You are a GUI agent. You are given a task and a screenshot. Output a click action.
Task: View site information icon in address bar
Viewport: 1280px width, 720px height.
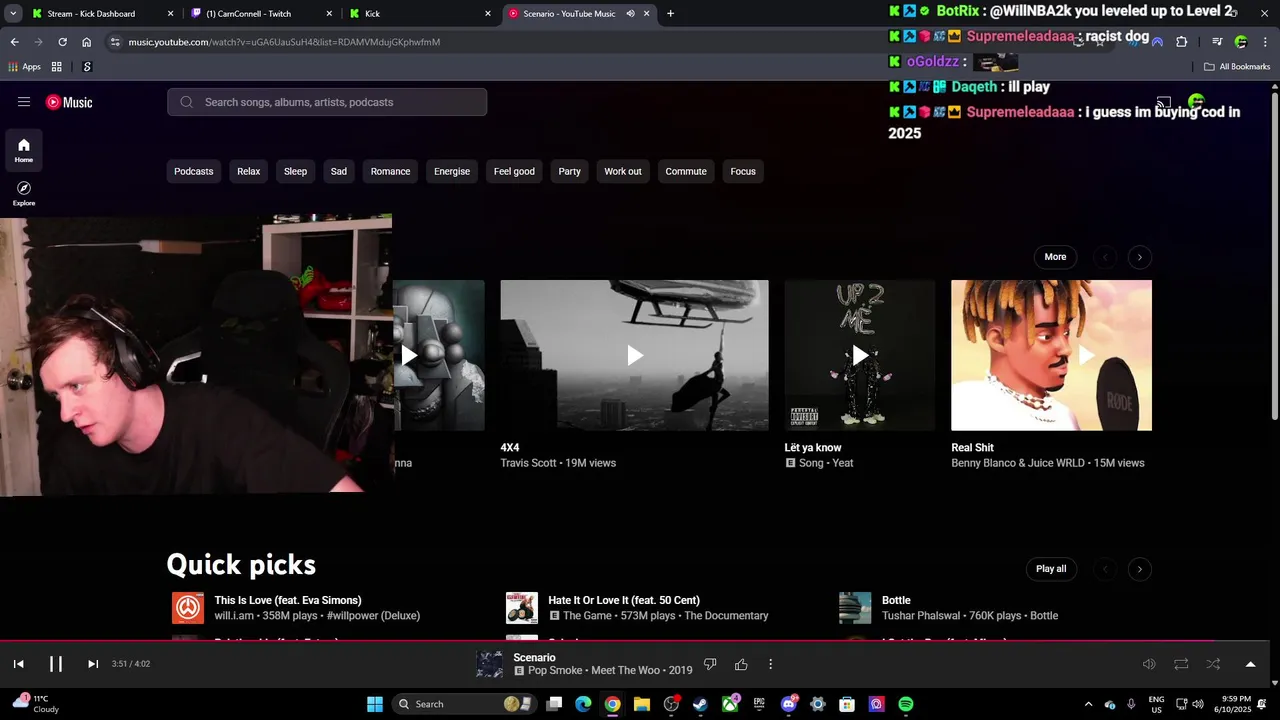coord(115,42)
